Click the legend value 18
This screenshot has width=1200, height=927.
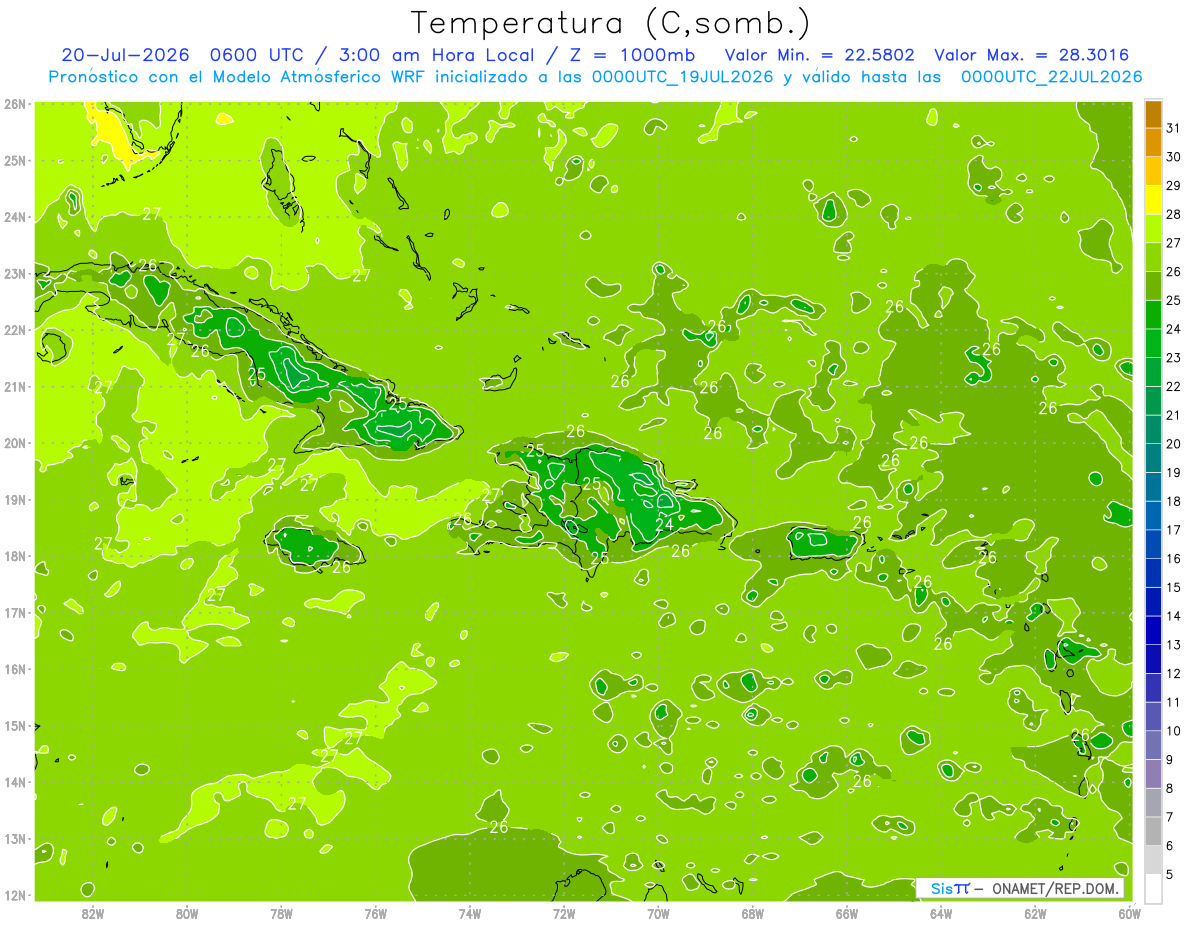(x=1174, y=501)
